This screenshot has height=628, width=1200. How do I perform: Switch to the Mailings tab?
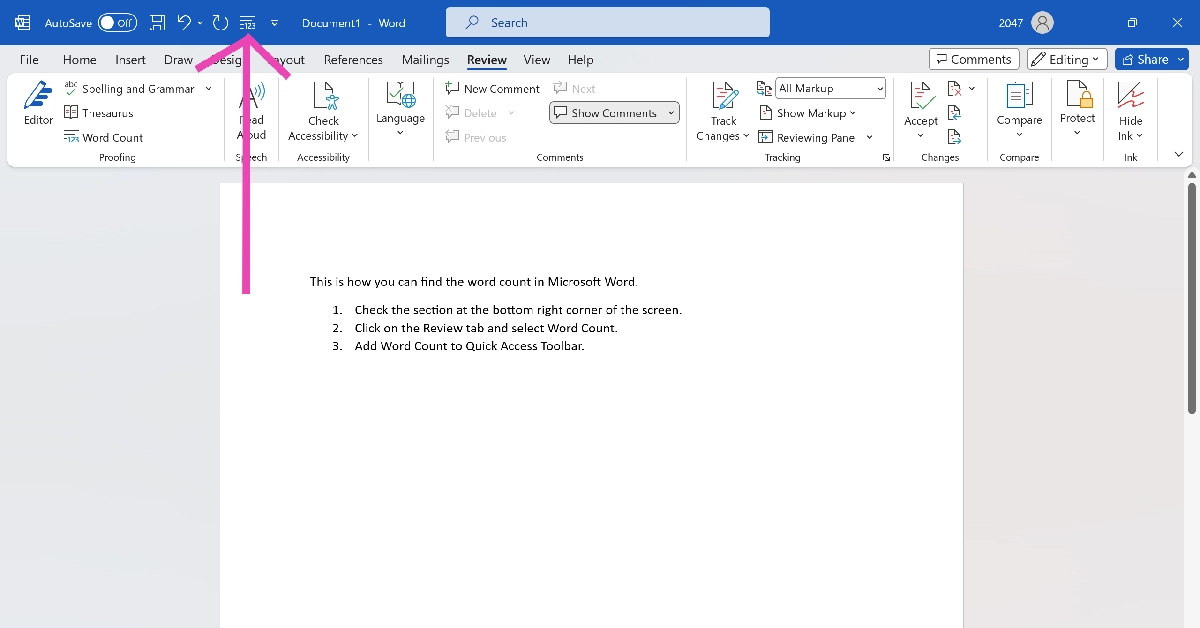[x=425, y=60]
